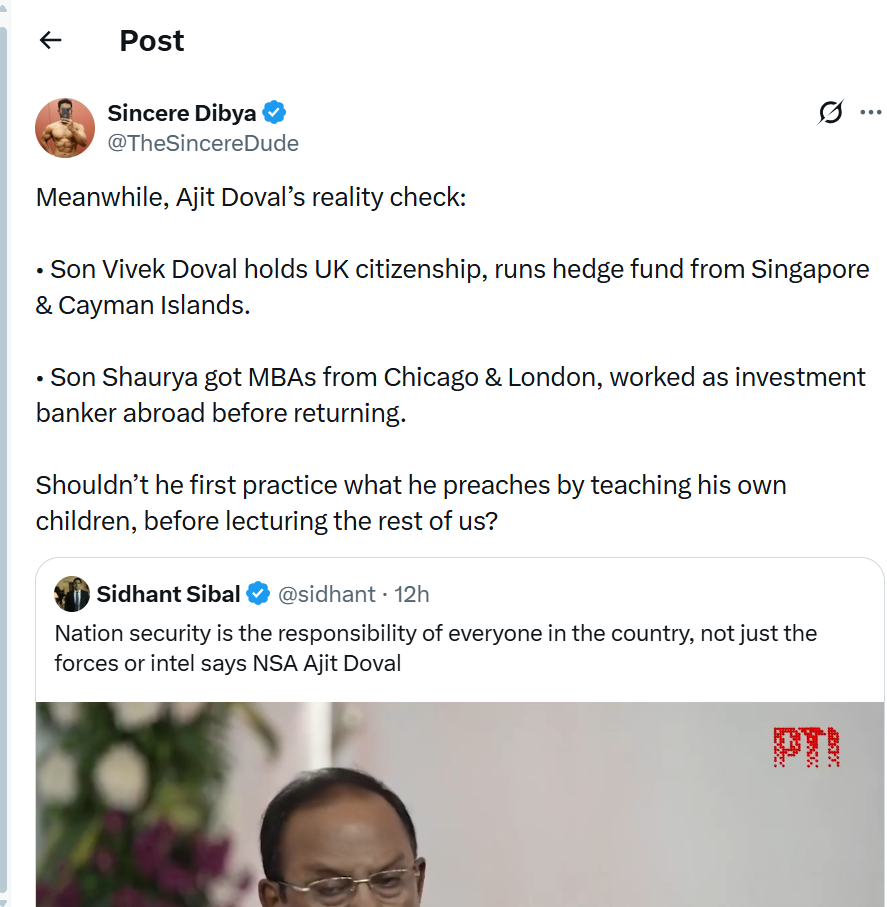The image size is (887, 907).
Task: Open Sidhant Sibal's name in quoted post
Action: [x=168, y=594]
